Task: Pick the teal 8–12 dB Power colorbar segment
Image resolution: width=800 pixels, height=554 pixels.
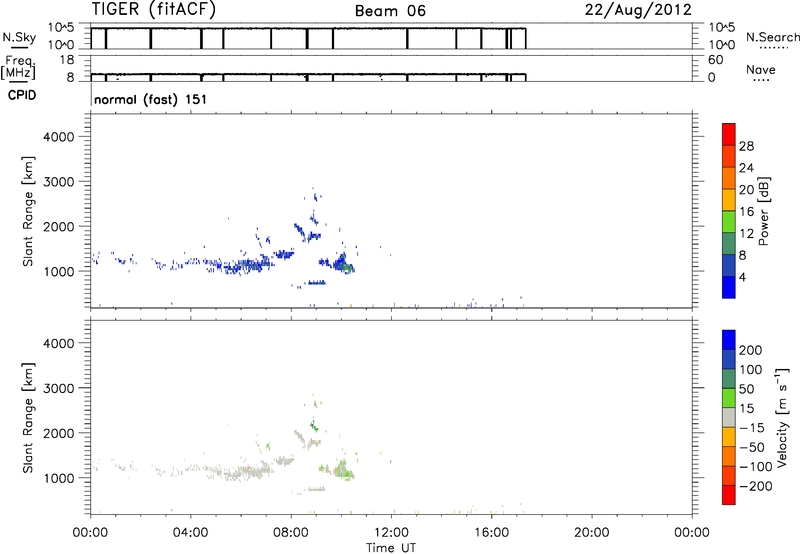Action: click(729, 243)
